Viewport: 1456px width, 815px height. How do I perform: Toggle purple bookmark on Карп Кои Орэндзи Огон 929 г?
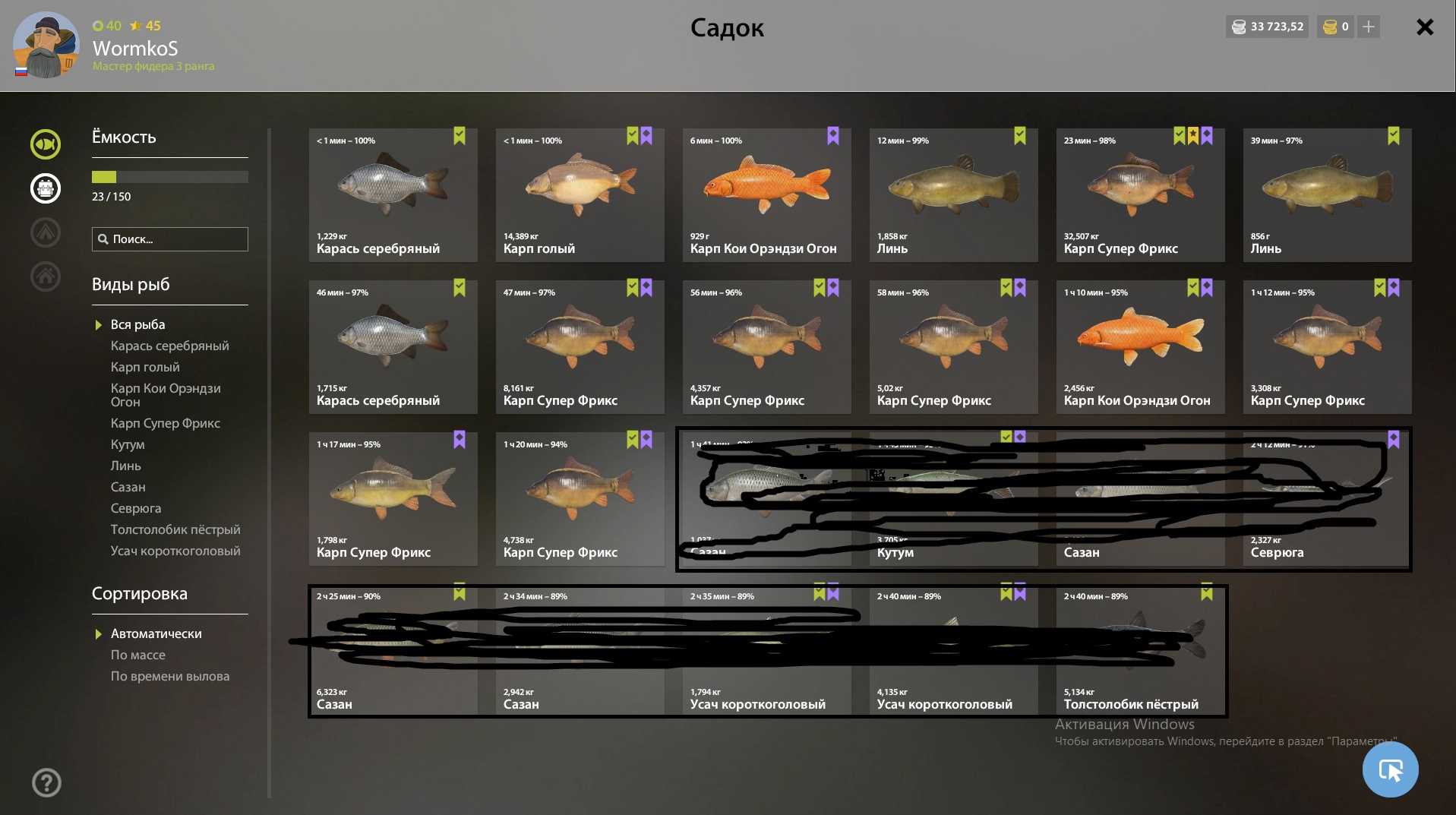tap(833, 136)
